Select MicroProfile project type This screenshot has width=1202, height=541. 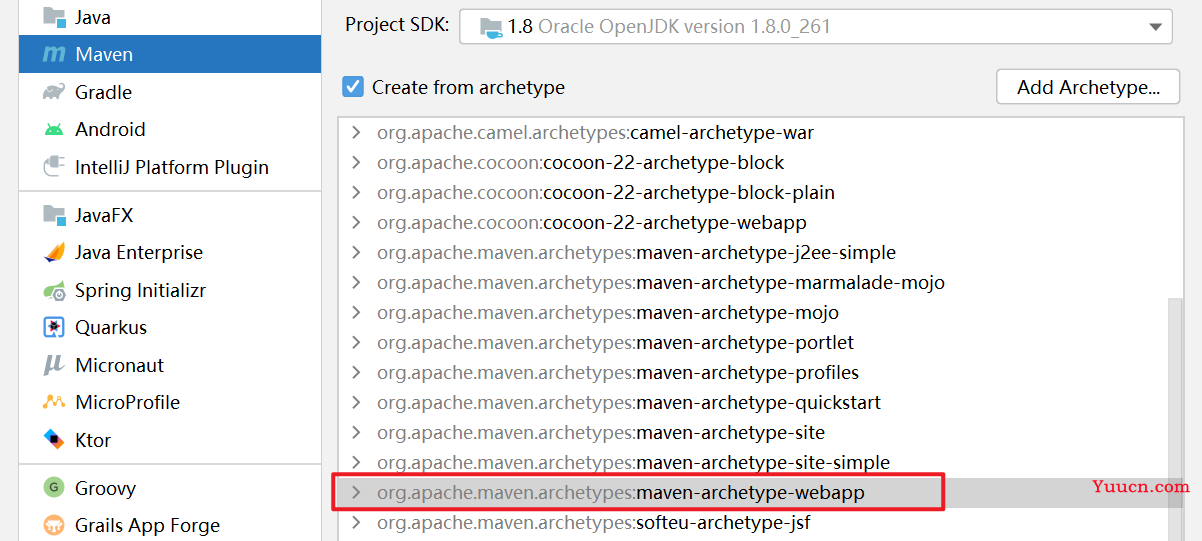170,403
